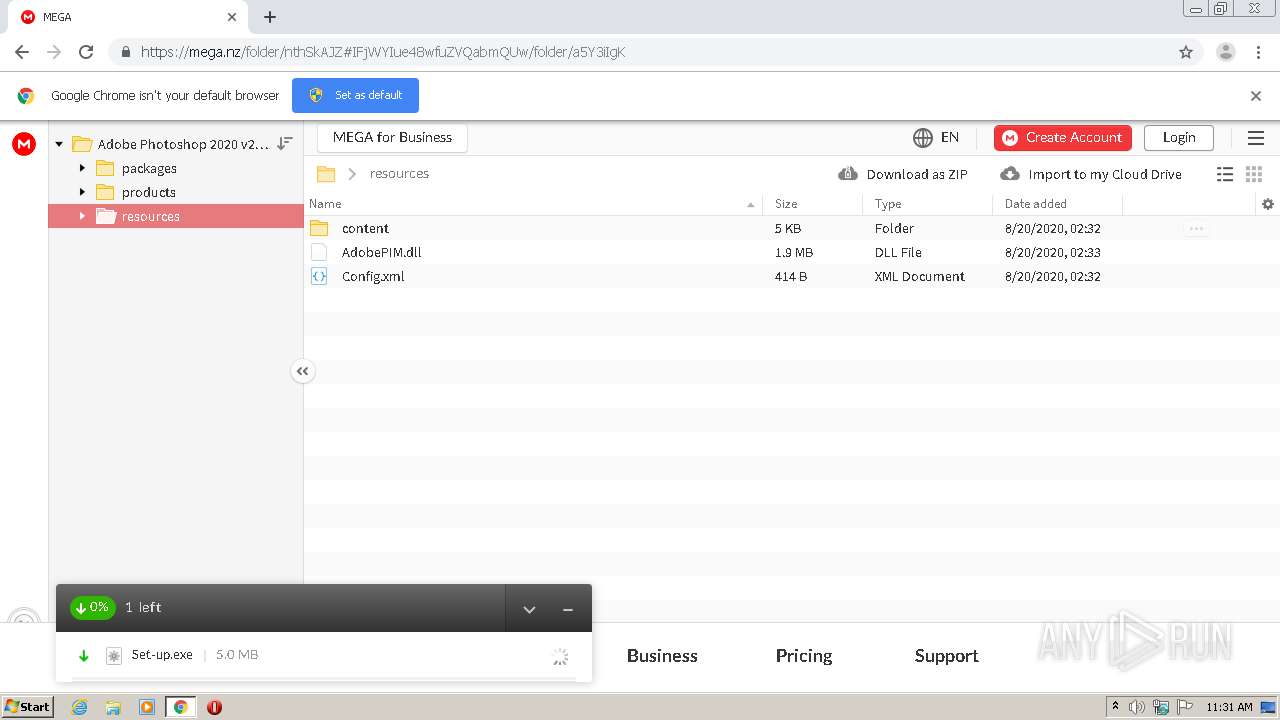Click the MEGA logo icon in the sidebar
The width and height of the screenshot is (1280, 720).
[x=24, y=144]
